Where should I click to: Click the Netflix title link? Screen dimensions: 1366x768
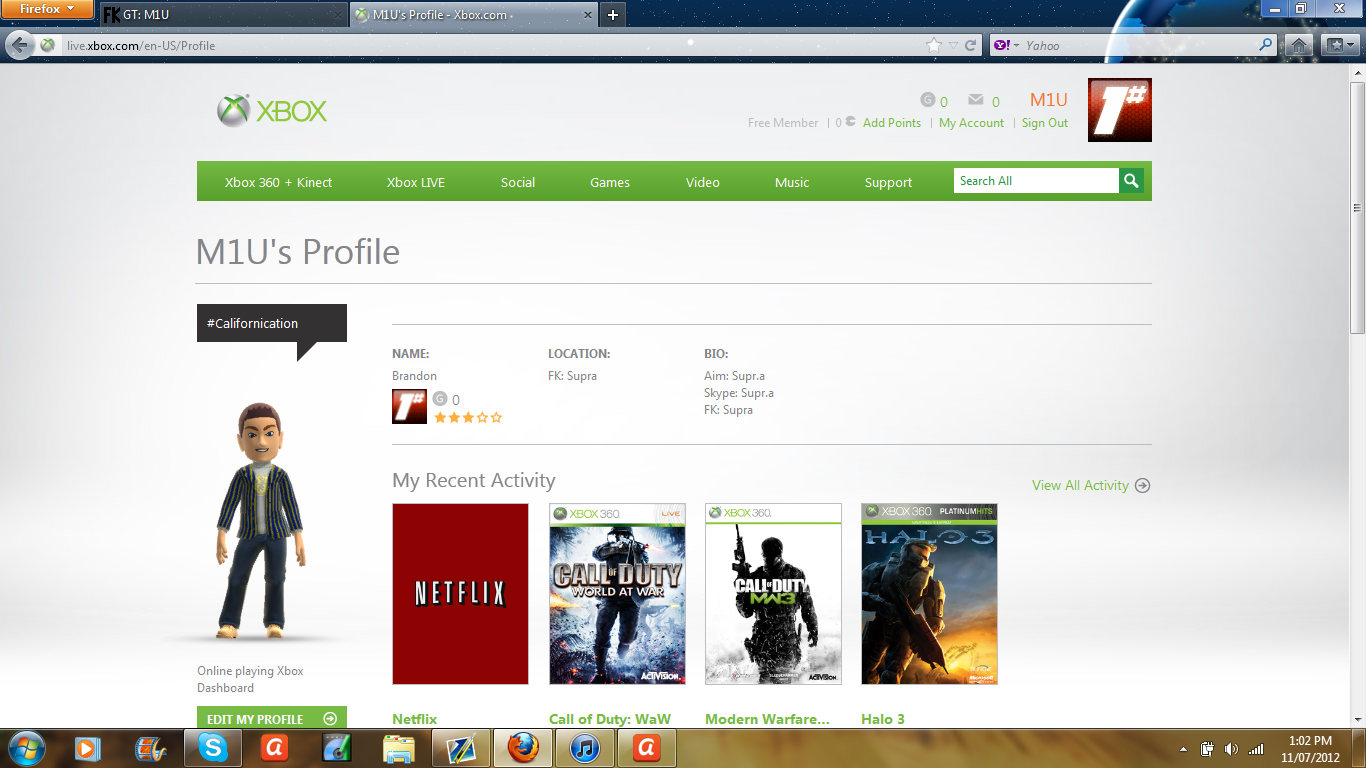[x=415, y=719]
